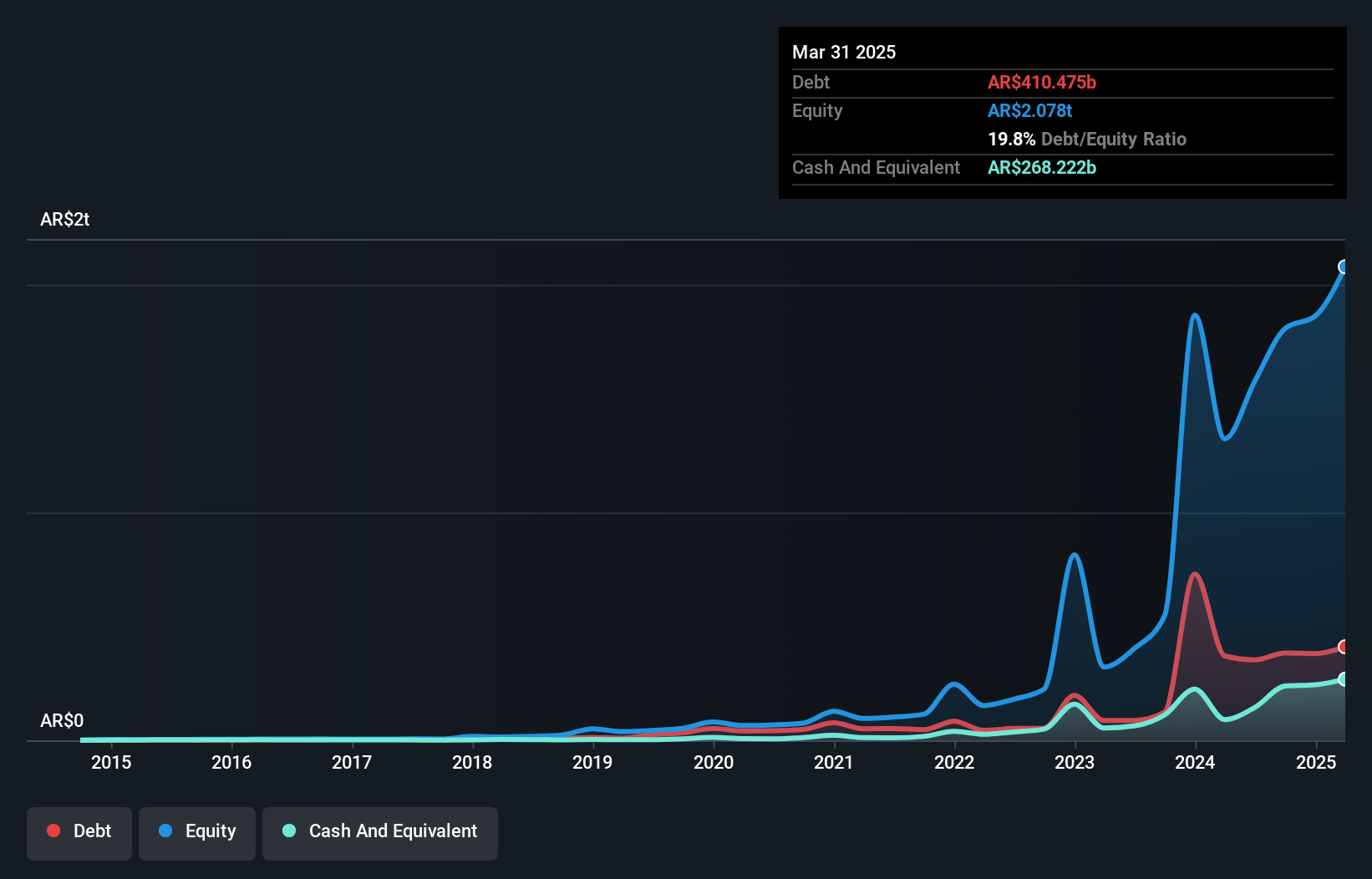The width and height of the screenshot is (1372, 879).
Task: Click the 2016 x-axis label
Action: point(231,762)
